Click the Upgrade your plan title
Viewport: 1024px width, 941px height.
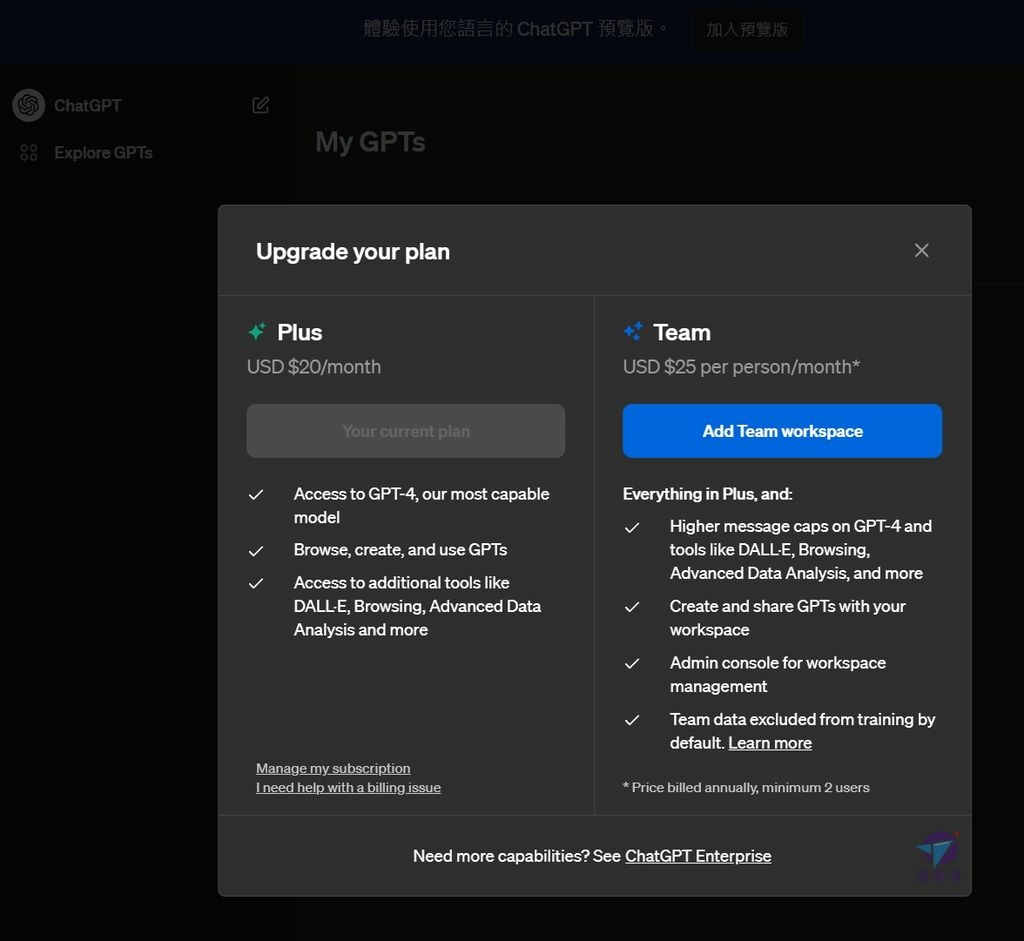(x=353, y=251)
